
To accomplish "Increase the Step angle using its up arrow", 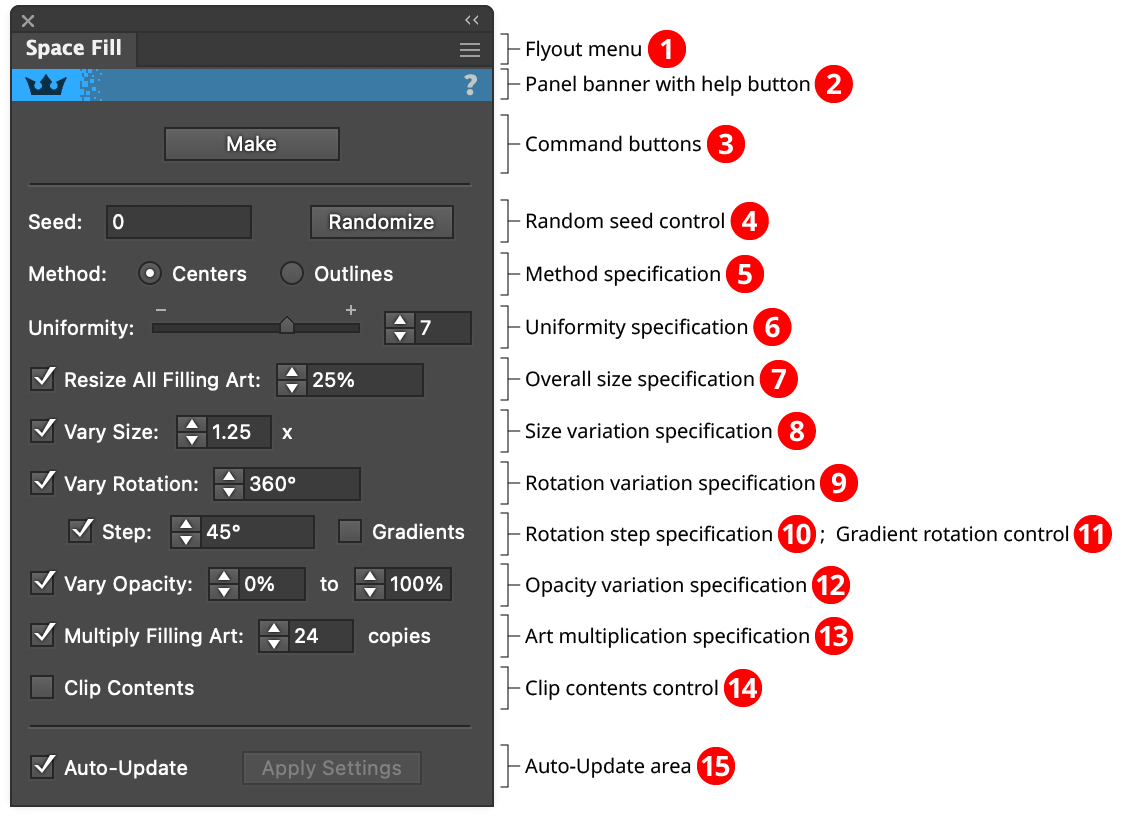I will (x=186, y=525).
